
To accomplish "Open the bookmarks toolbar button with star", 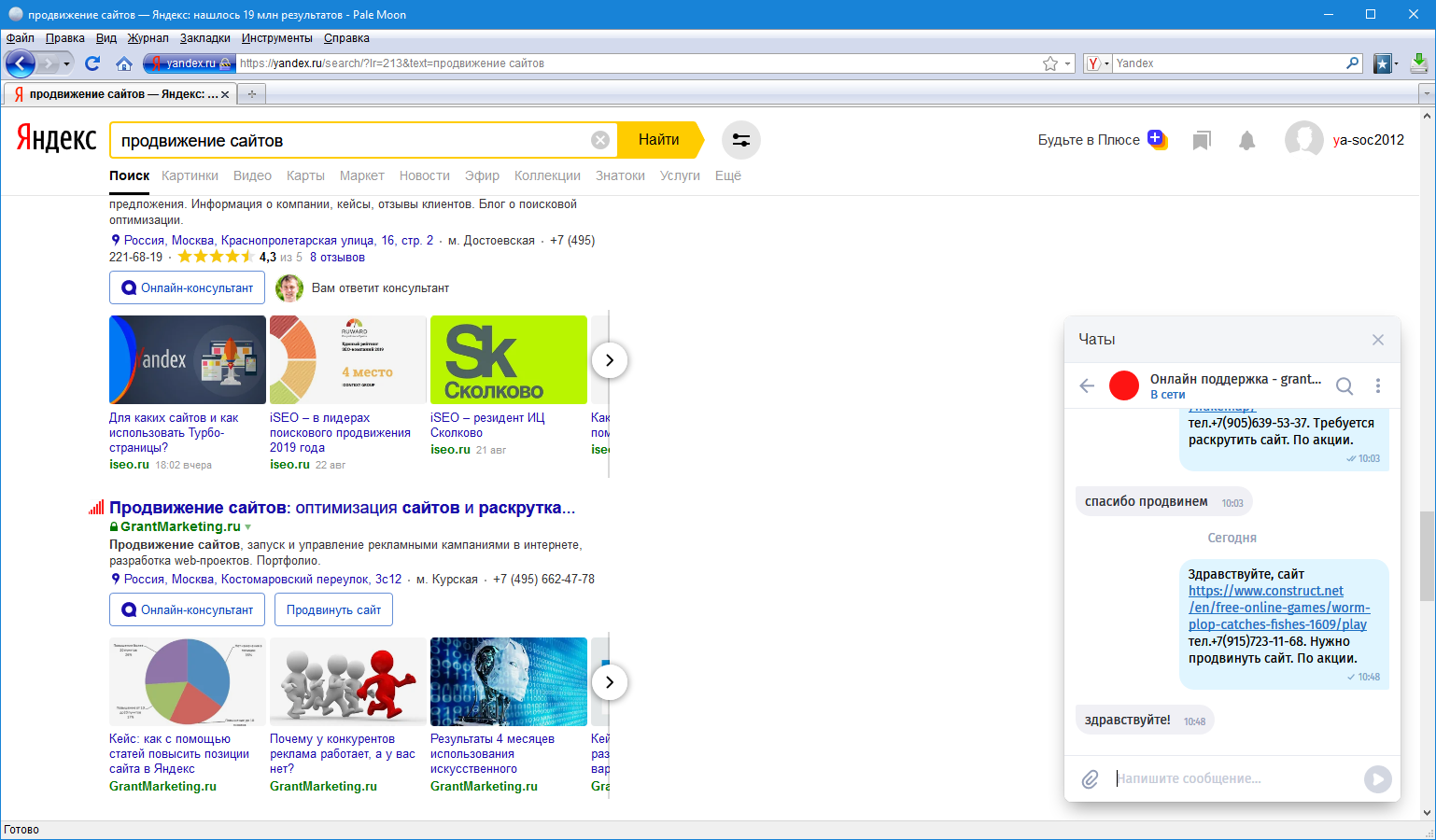I will [1383, 63].
